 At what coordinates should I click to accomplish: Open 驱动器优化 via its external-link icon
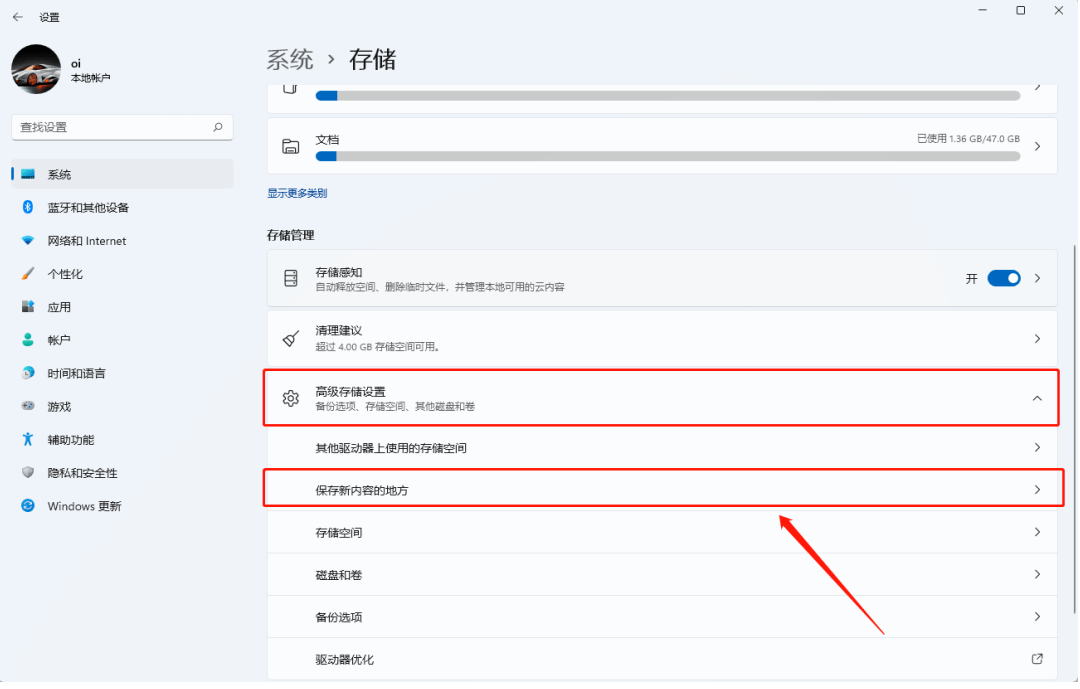[x=1037, y=659]
